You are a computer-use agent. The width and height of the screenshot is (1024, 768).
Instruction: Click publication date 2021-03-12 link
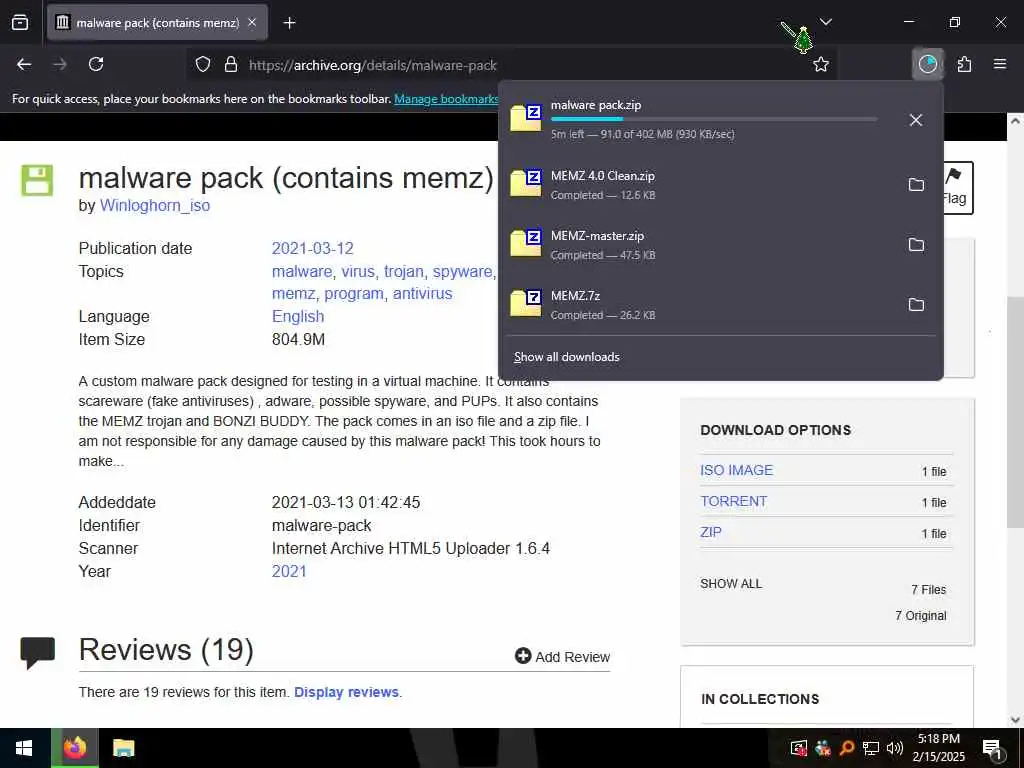coord(312,249)
